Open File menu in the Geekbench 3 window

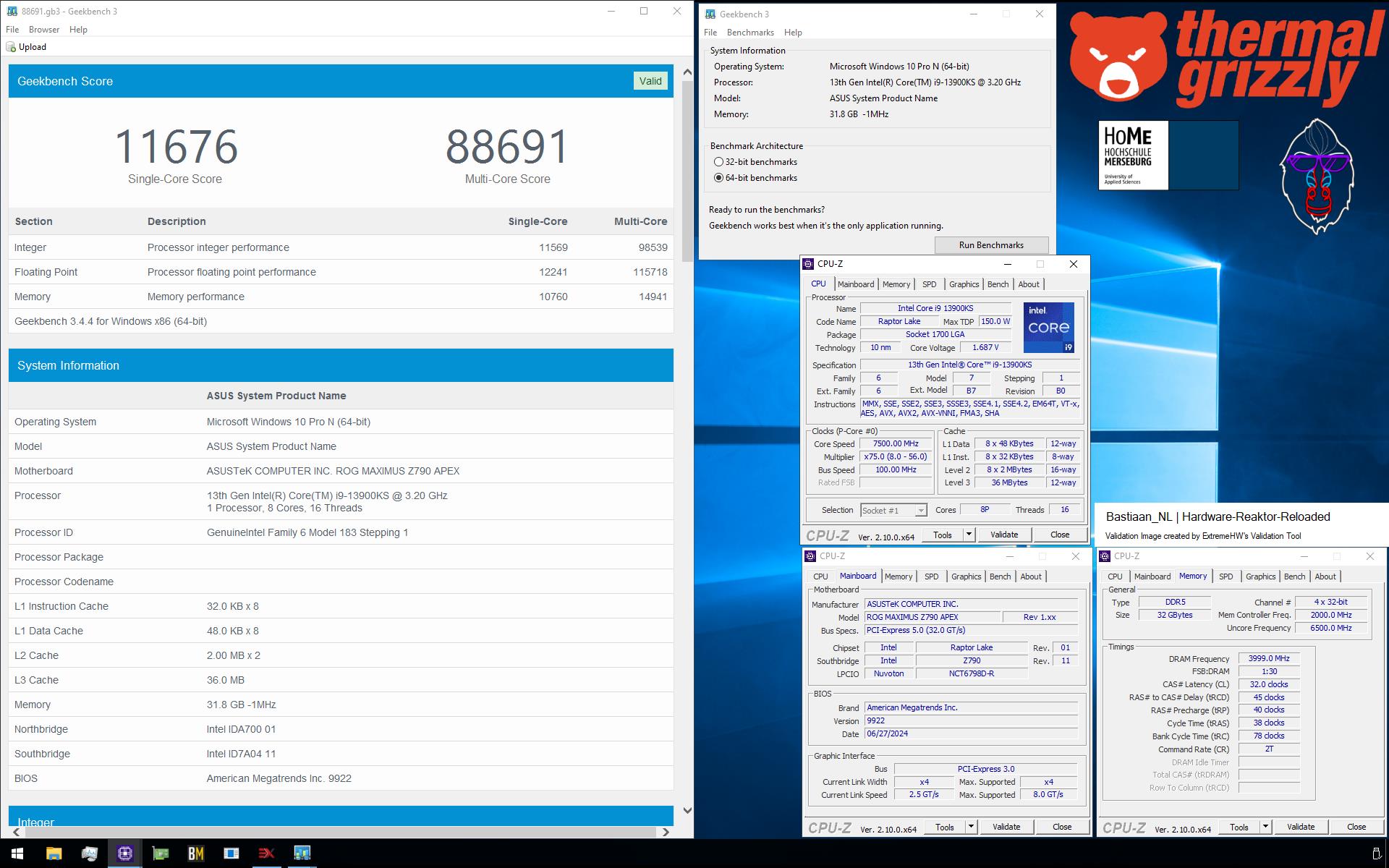click(710, 33)
